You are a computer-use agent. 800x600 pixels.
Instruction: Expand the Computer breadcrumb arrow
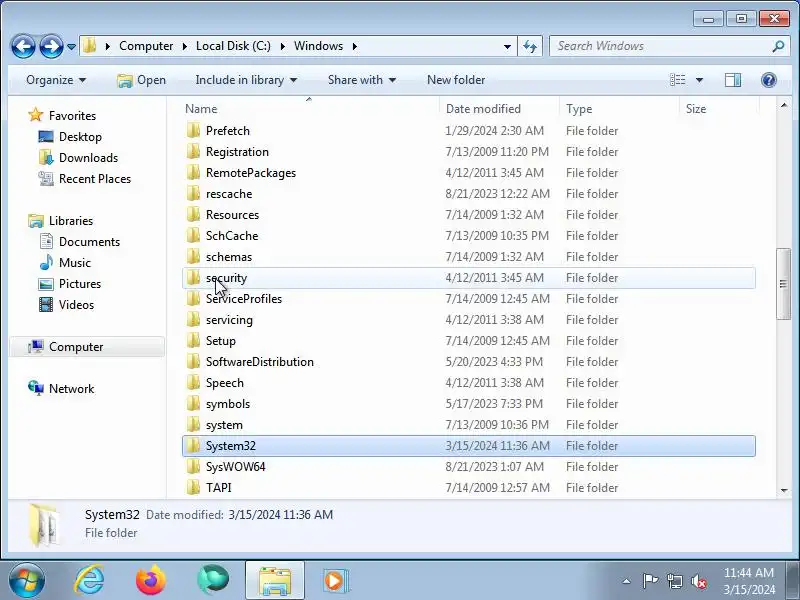click(184, 46)
